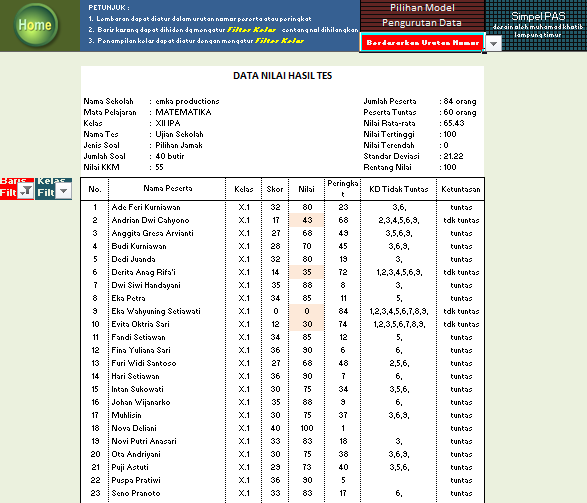
Task: Click the Nilai column header
Action: (306, 189)
